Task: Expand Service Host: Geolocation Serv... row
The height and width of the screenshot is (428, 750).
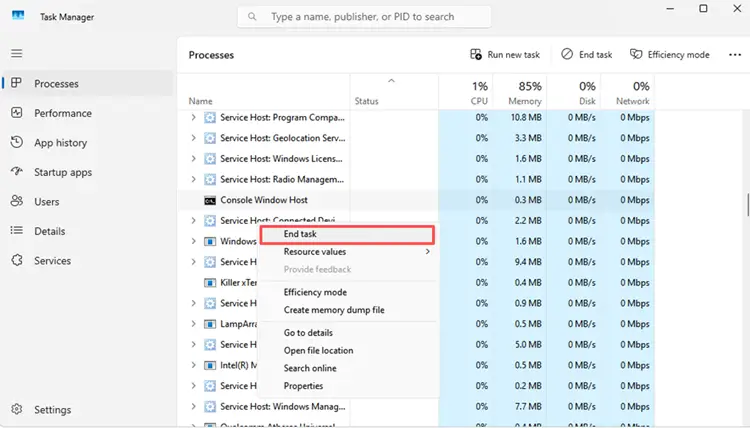Action: point(193,138)
